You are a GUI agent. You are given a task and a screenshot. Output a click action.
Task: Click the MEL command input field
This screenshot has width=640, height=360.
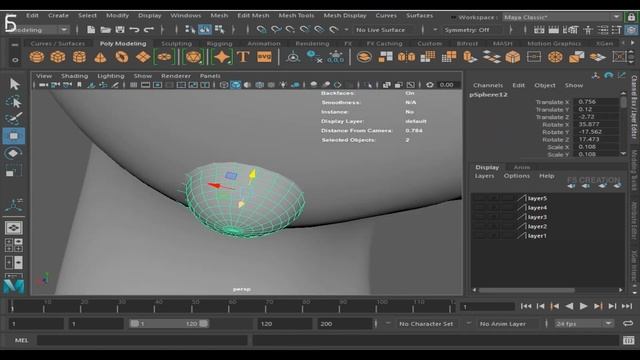pyautogui.click(x=142, y=340)
